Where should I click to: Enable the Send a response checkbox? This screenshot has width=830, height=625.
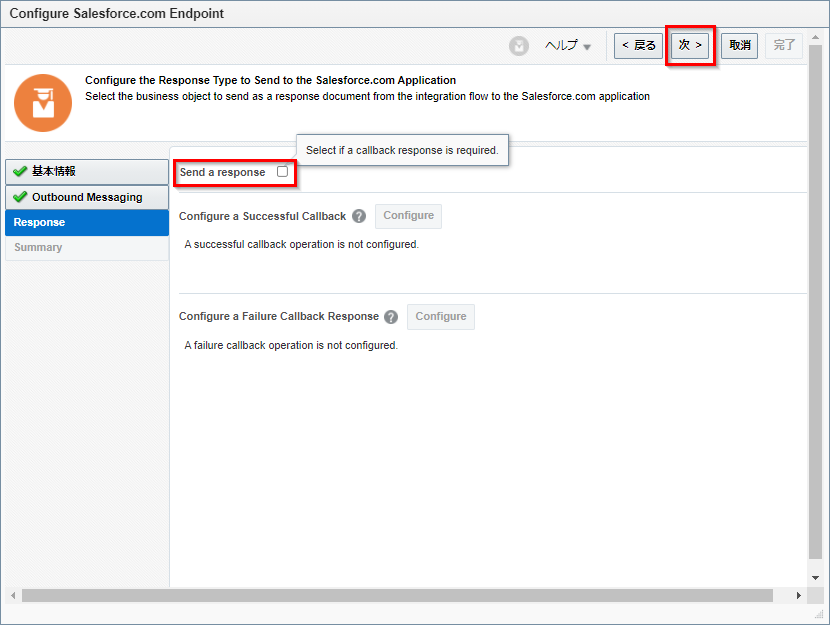pos(282,172)
